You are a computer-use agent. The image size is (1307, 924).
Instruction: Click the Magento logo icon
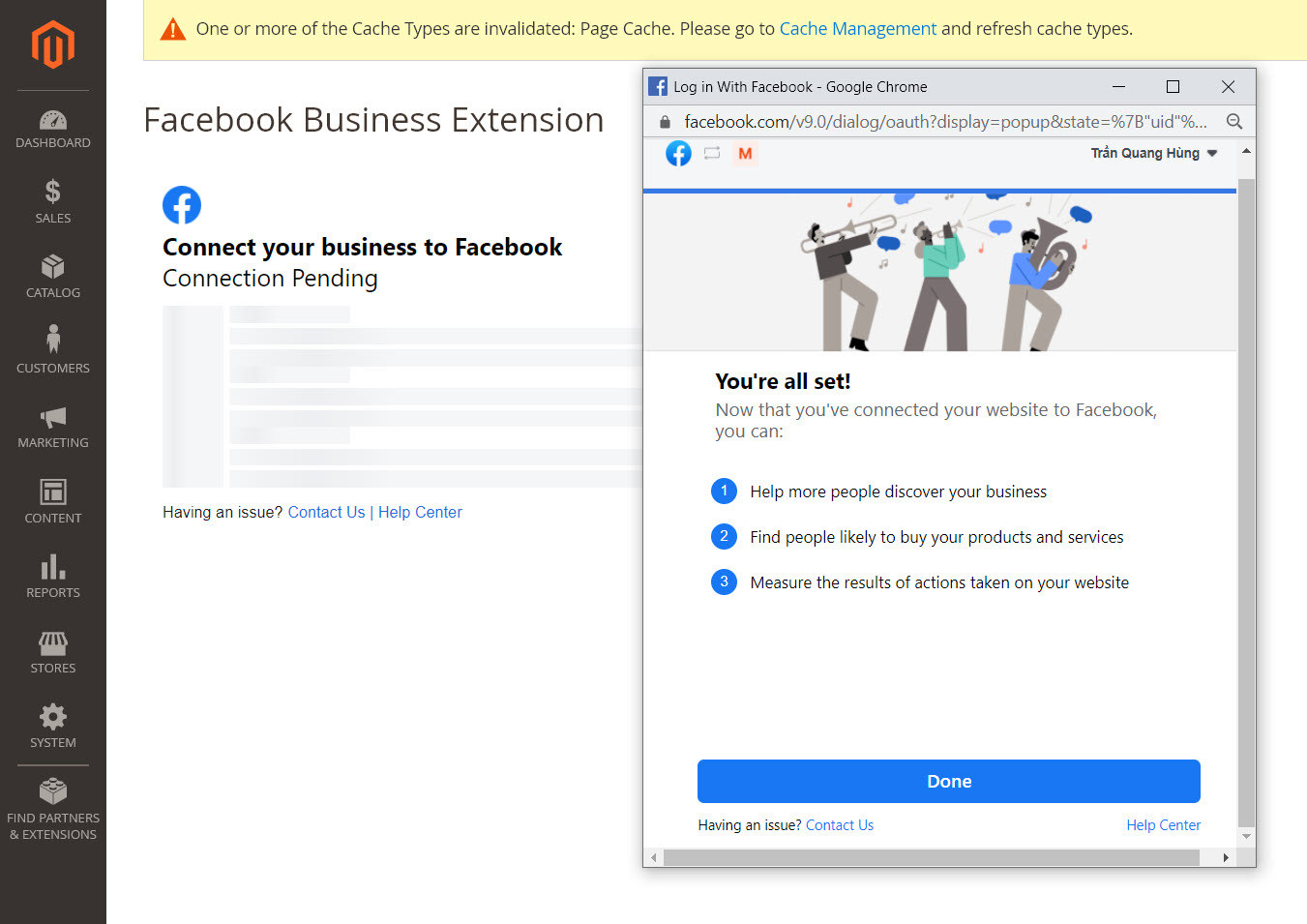53,44
